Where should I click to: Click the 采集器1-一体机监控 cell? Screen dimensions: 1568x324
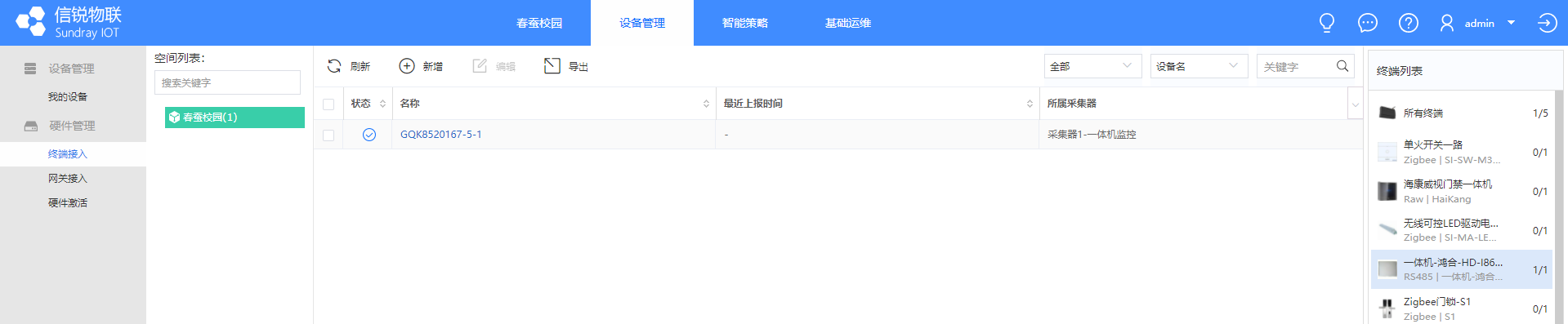[1092, 135]
